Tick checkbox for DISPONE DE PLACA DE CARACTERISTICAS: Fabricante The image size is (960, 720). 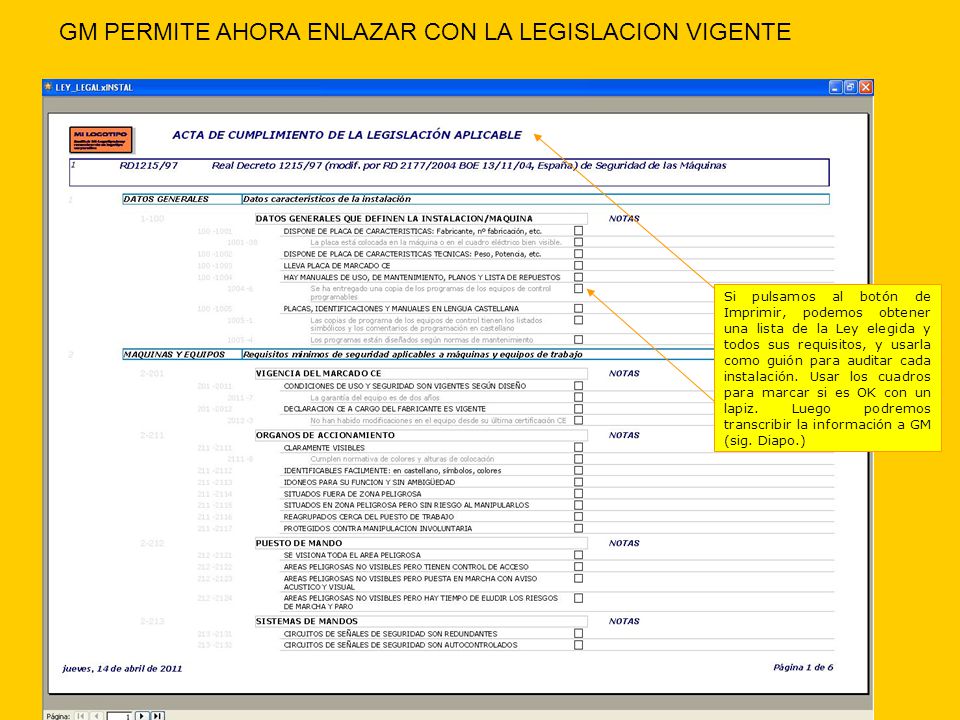(x=579, y=231)
